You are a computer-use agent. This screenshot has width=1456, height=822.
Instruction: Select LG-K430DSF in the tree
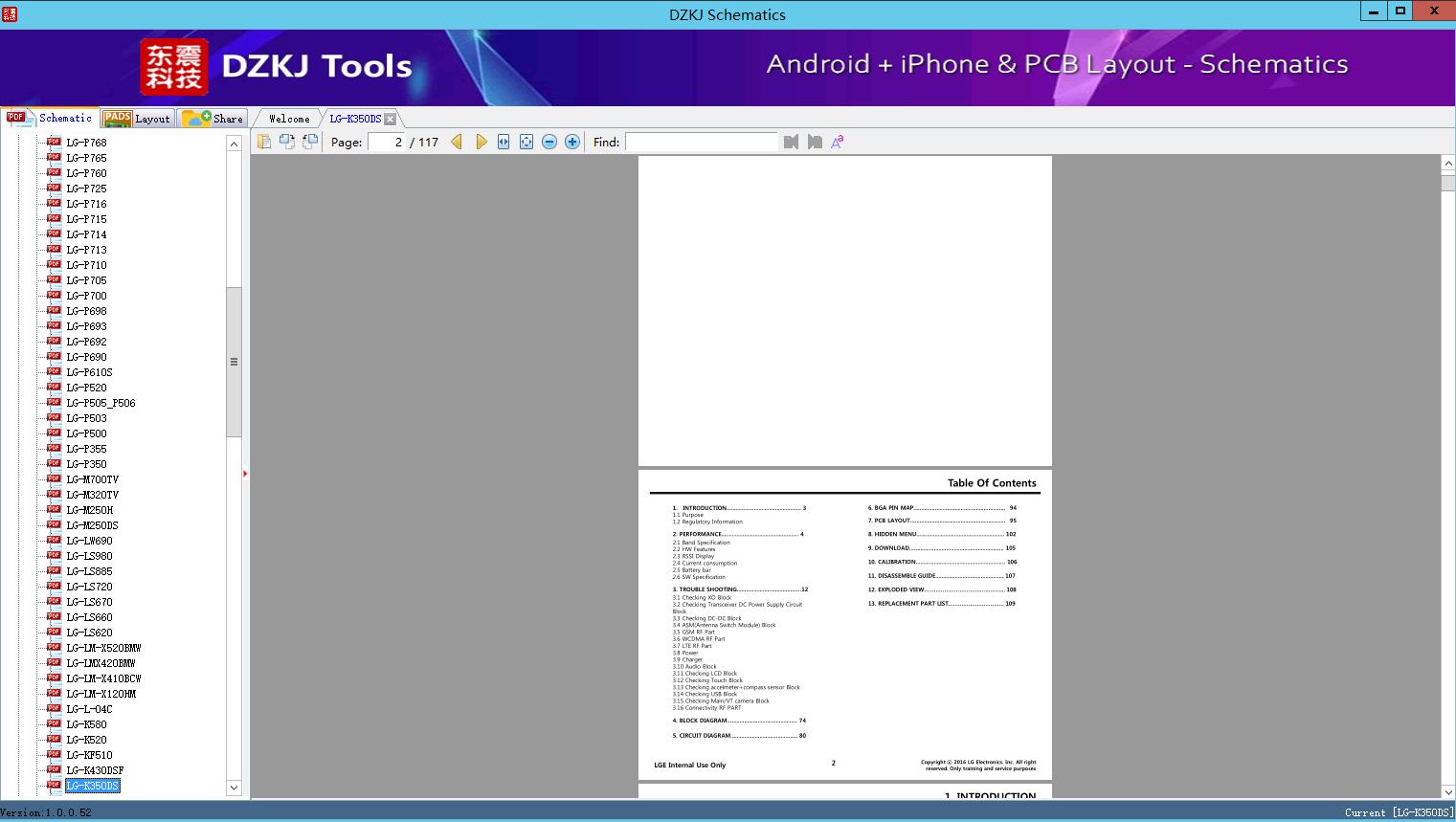[x=96, y=770]
